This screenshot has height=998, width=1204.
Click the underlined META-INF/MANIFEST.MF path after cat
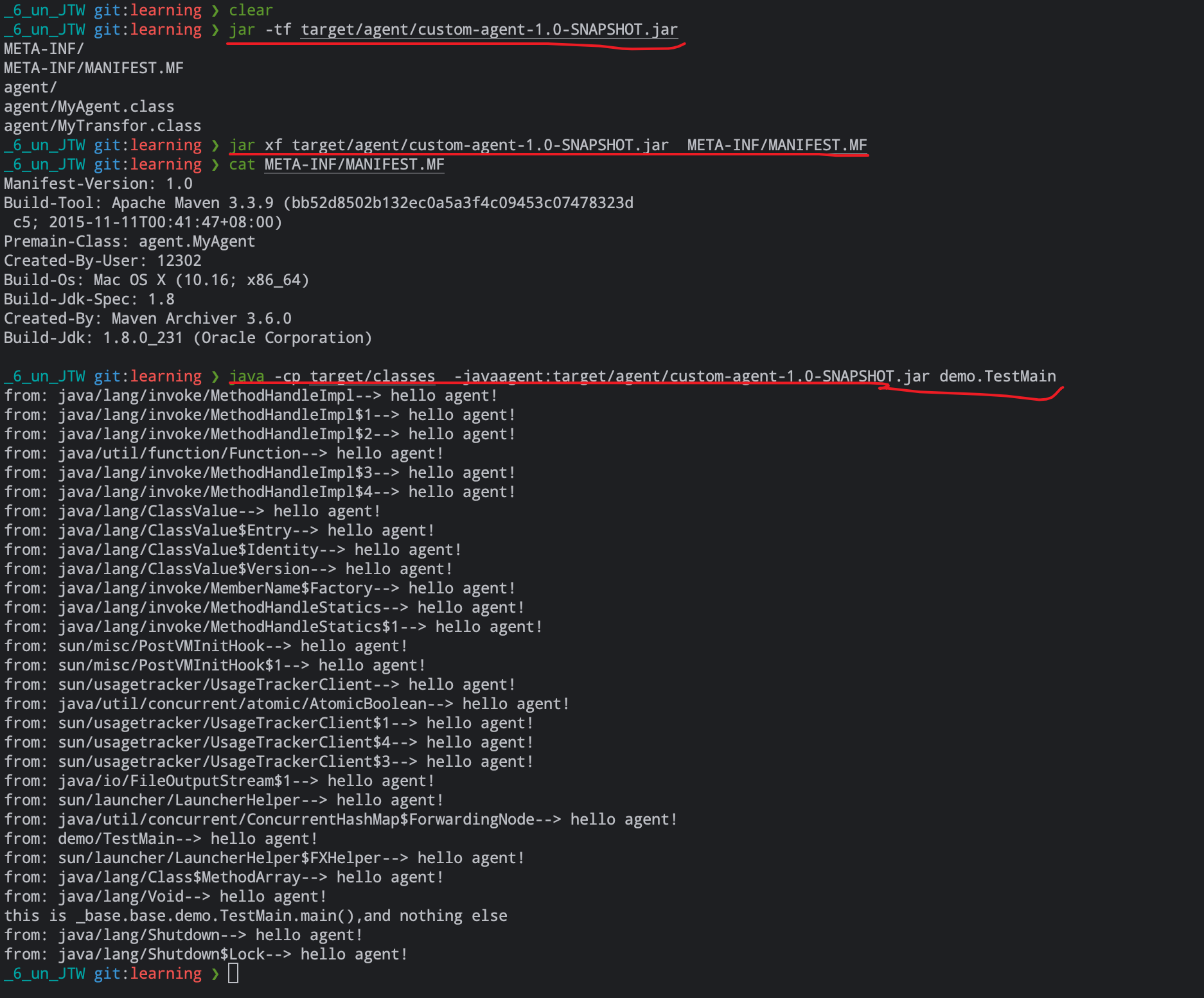(354, 164)
